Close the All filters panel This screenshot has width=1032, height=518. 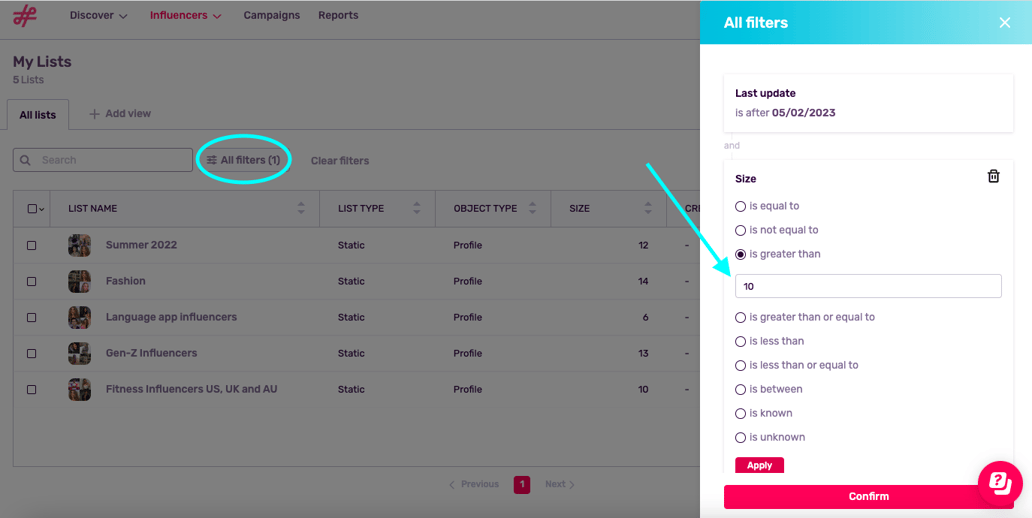click(x=1005, y=22)
